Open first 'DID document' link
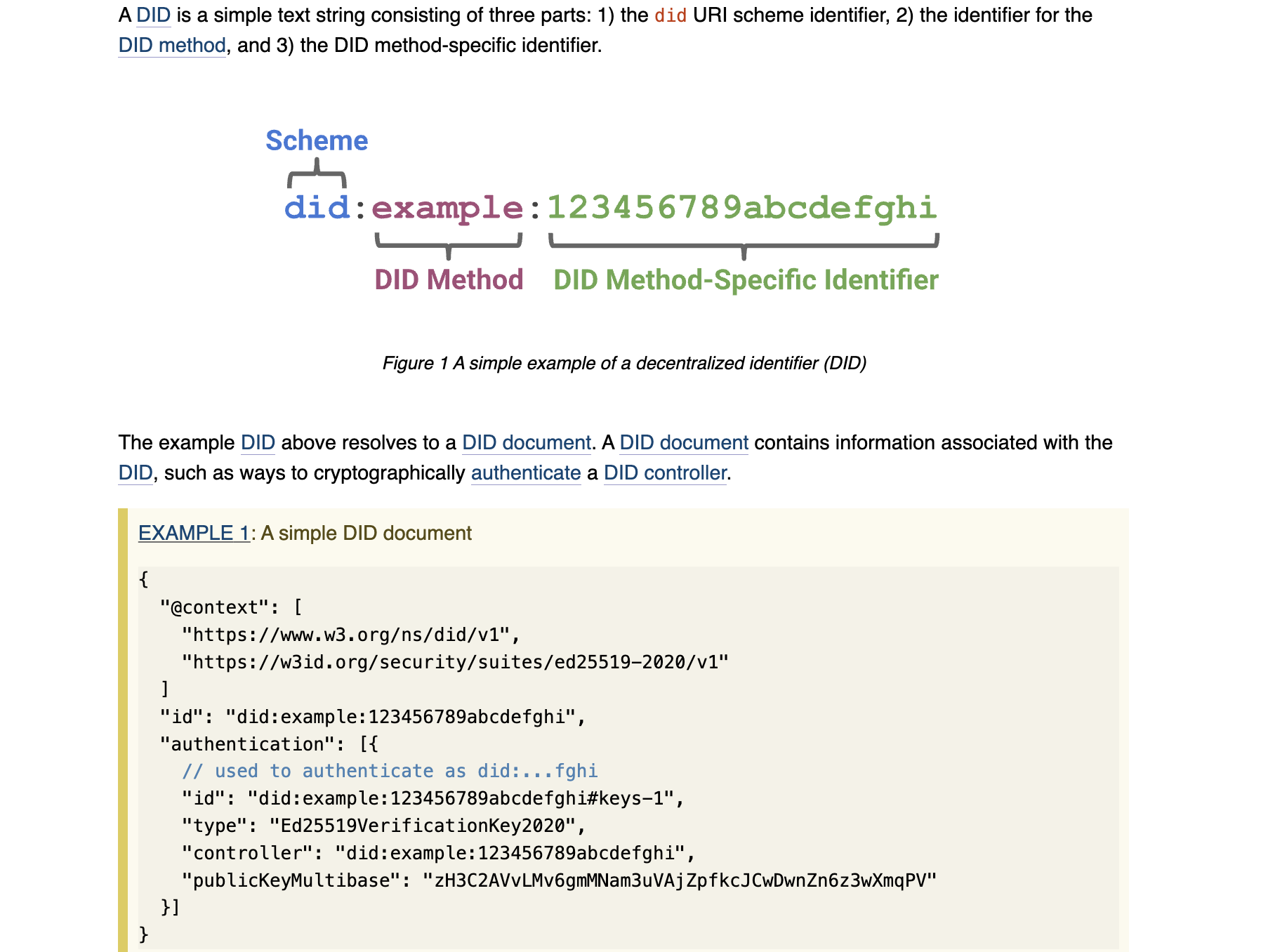 [x=527, y=442]
